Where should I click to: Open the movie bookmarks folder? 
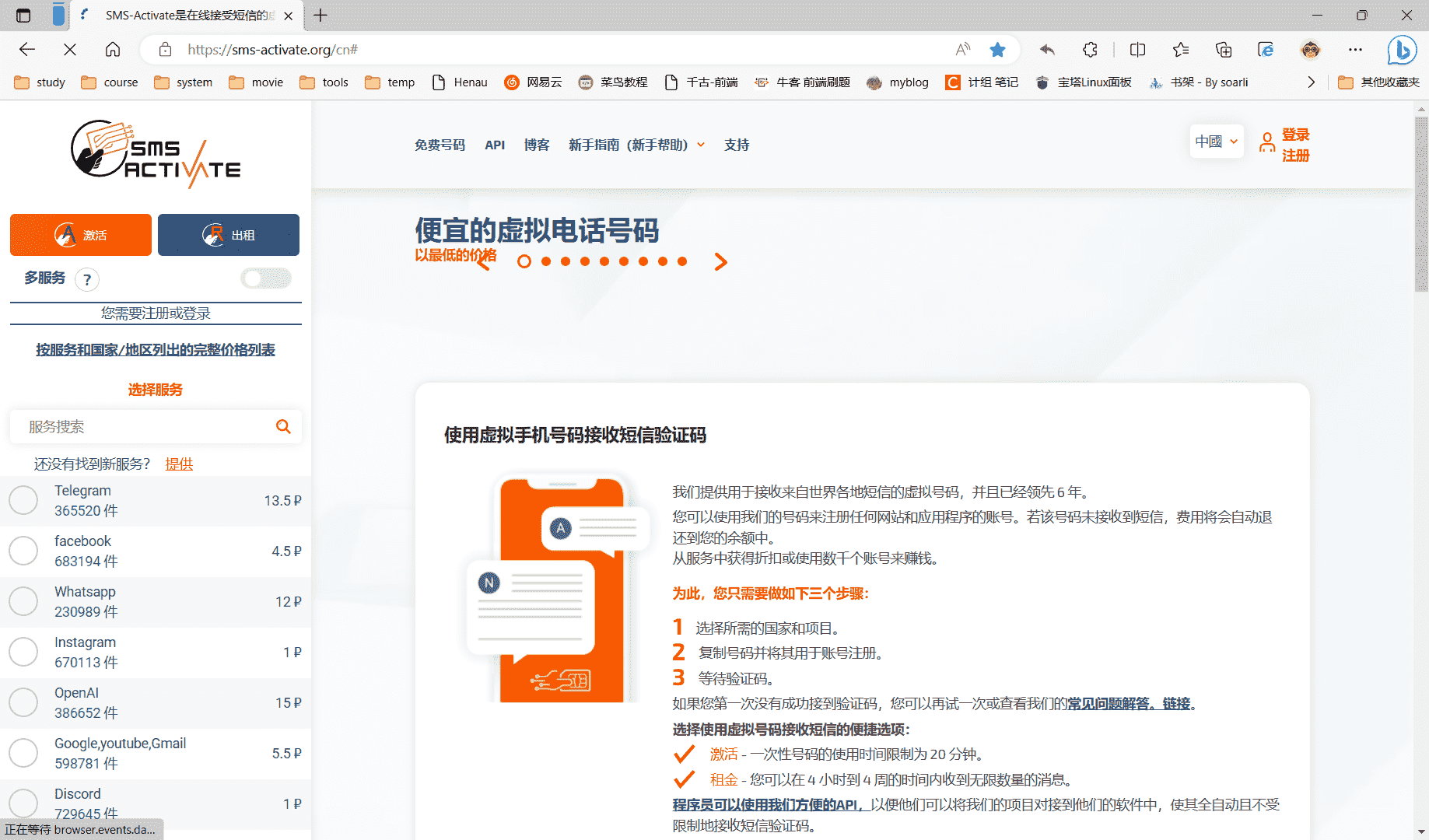(x=256, y=82)
